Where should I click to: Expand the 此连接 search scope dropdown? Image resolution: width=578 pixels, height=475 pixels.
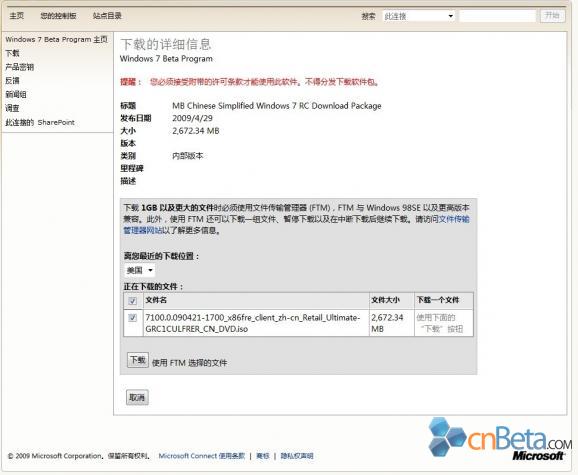pyautogui.click(x=419, y=16)
